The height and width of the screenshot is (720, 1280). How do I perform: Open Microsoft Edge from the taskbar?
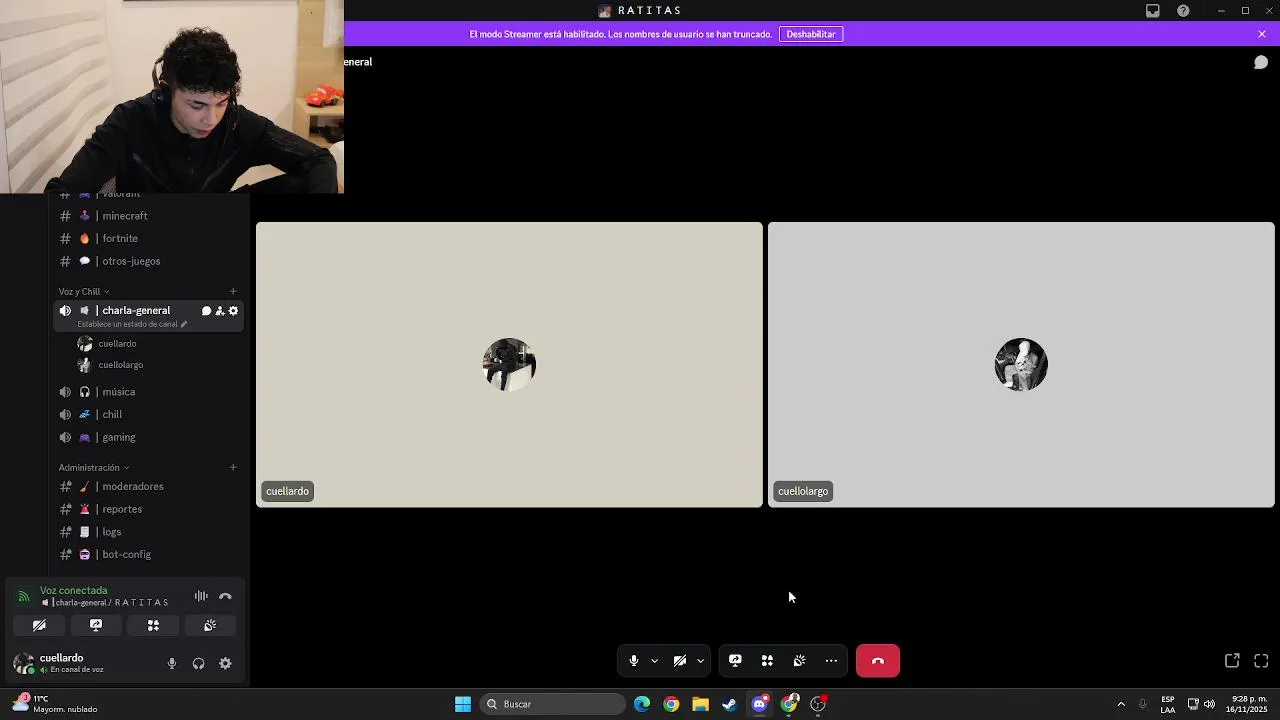(642, 704)
